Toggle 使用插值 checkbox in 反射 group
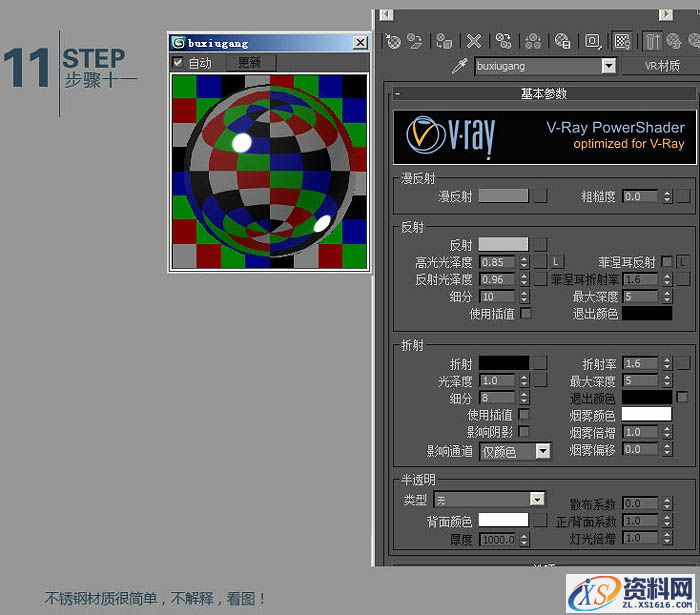Image resolution: width=700 pixels, height=615 pixels. pos(526,313)
